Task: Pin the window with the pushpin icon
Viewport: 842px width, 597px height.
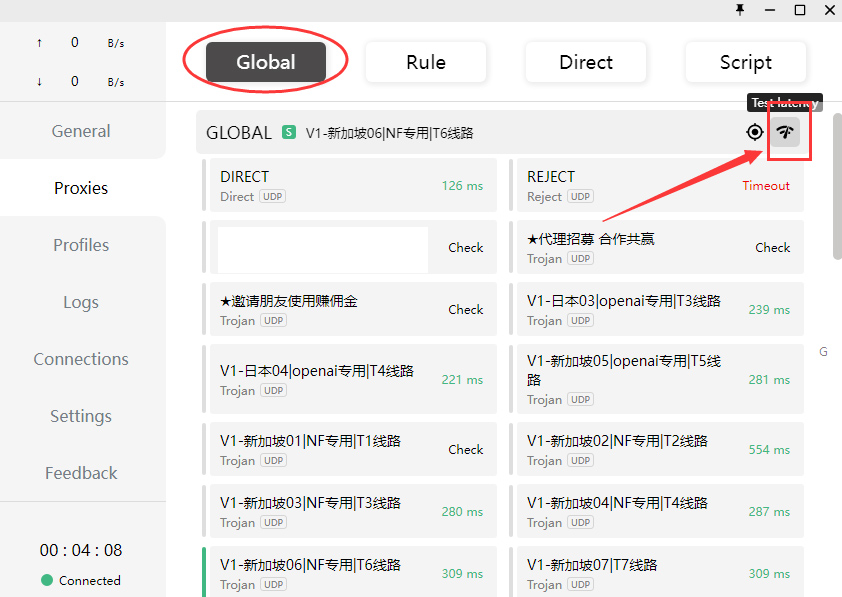Action: pyautogui.click(x=740, y=10)
